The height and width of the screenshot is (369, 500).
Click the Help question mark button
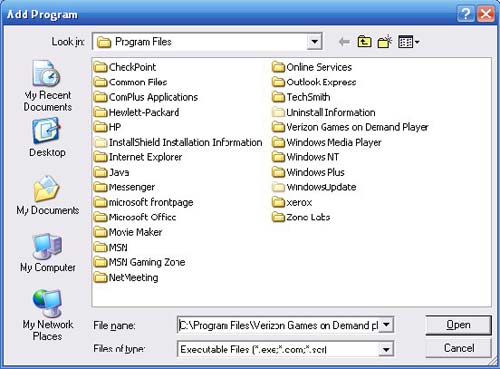click(466, 14)
